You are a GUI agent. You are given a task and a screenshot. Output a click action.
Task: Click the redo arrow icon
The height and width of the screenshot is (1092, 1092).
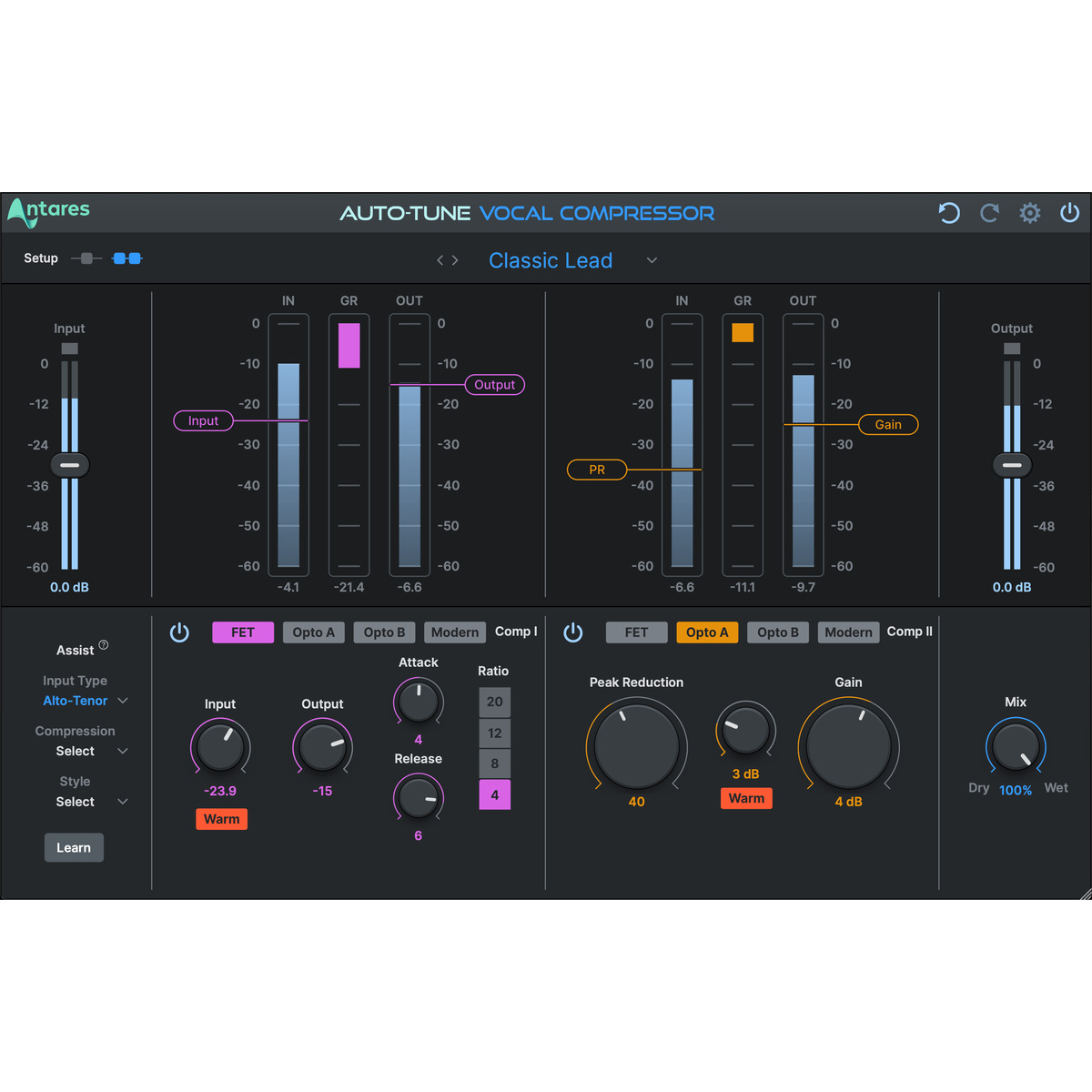tap(989, 213)
